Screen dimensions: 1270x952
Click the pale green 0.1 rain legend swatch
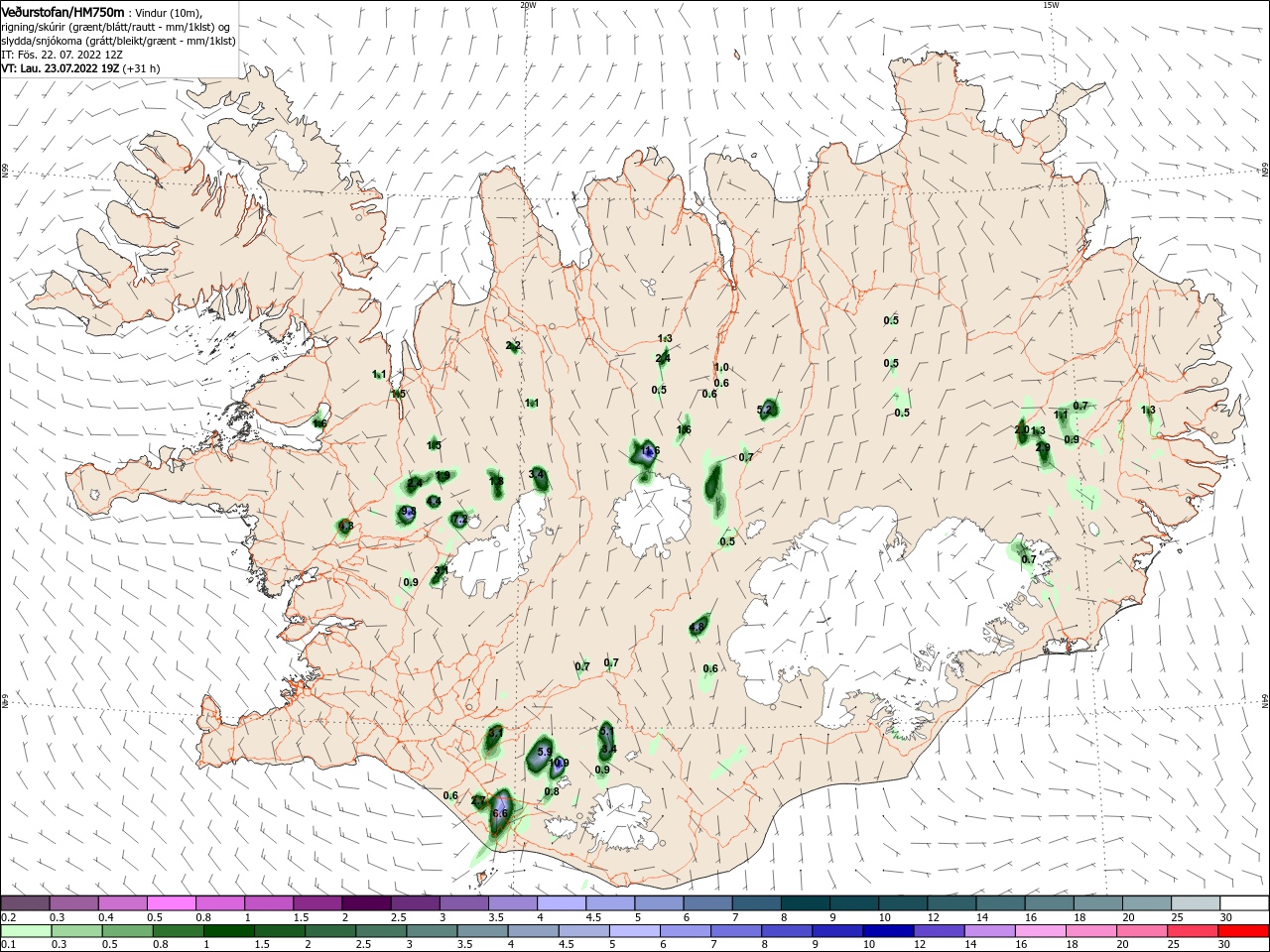(26, 931)
